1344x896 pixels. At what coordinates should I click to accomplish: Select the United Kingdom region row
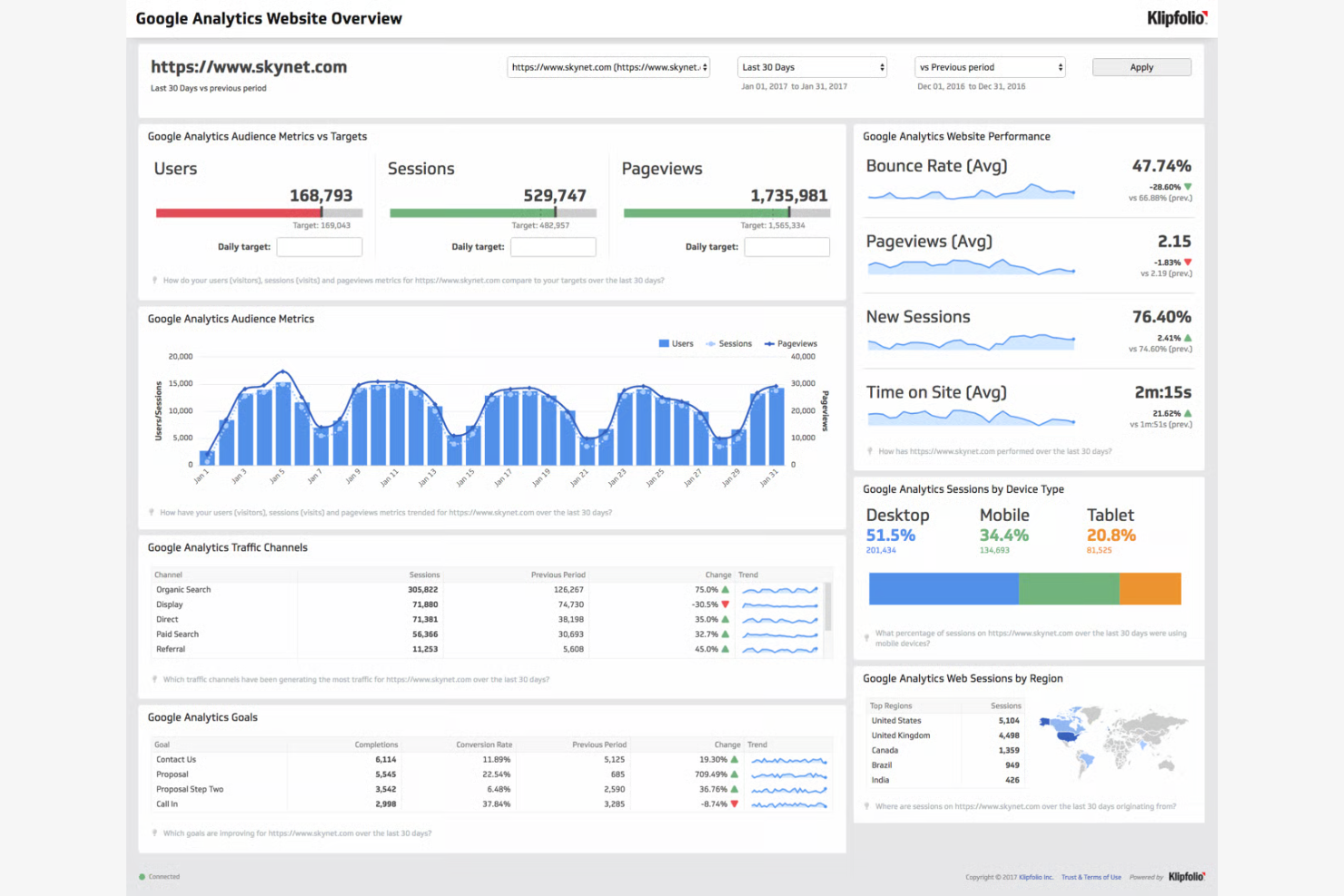tap(945, 735)
